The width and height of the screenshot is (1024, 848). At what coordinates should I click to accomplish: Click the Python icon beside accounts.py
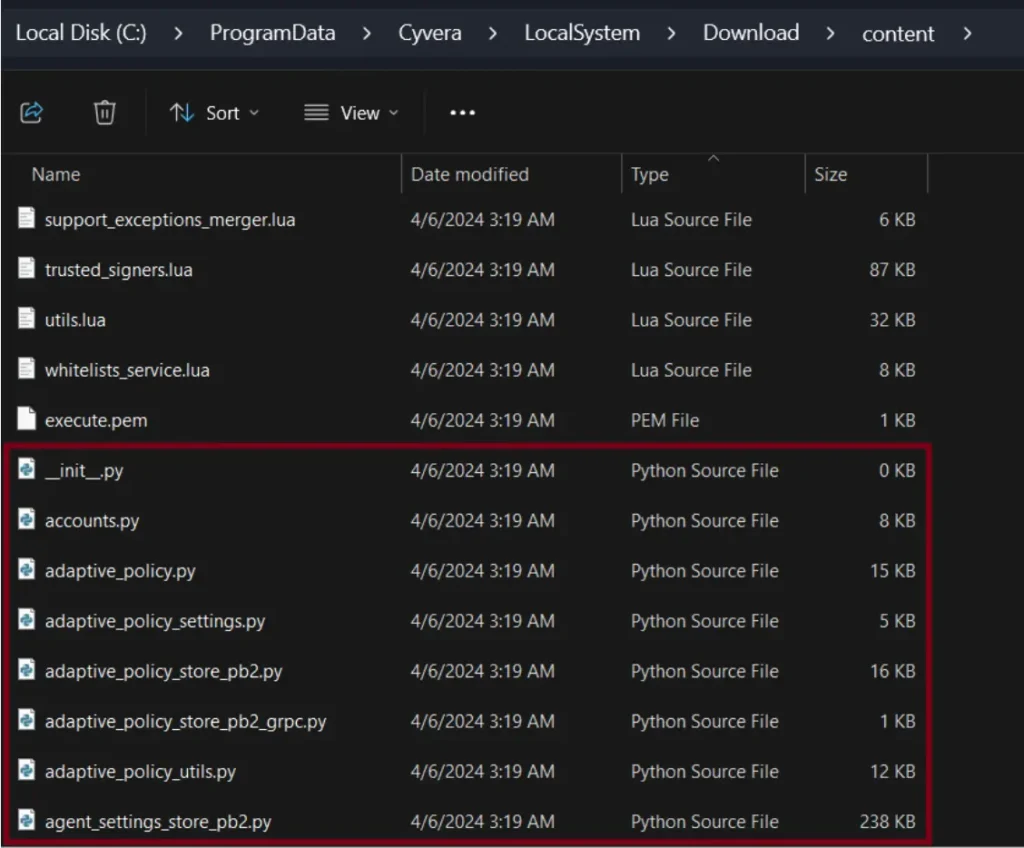pyautogui.click(x=27, y=520)
